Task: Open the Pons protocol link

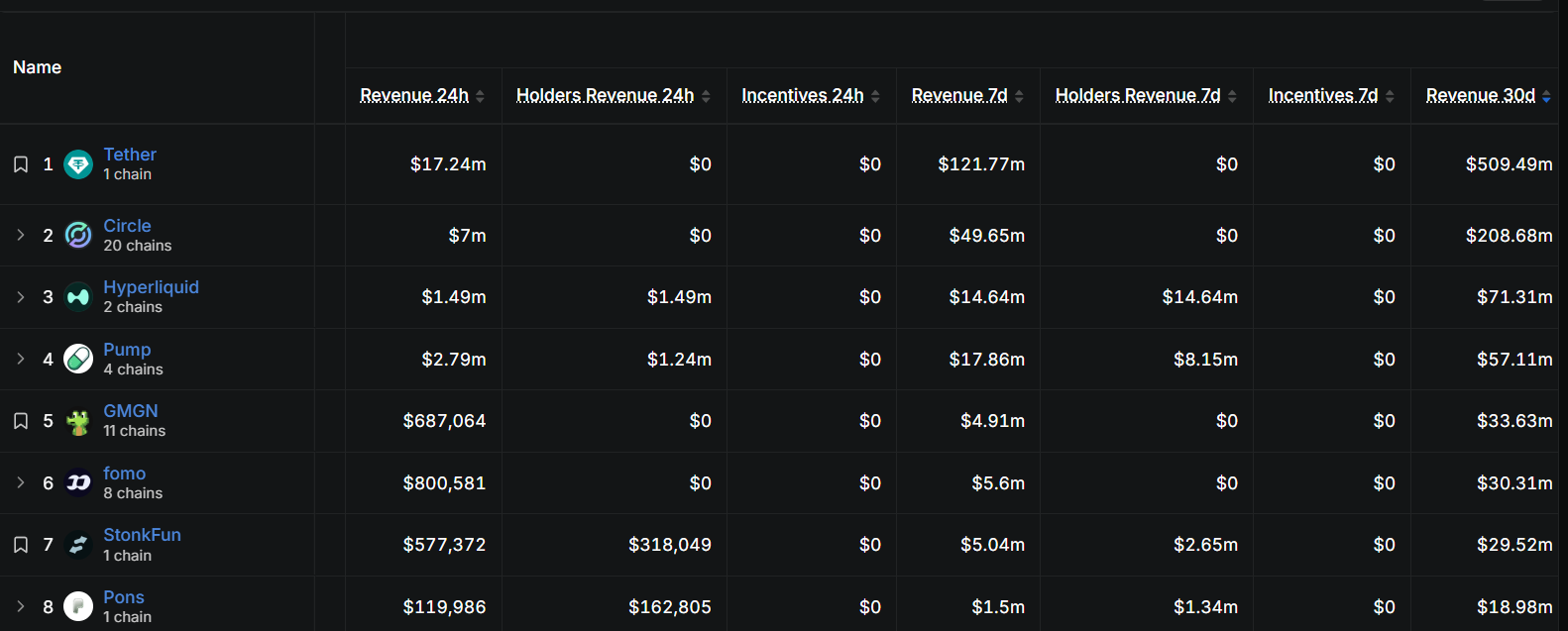Action: (x=124, y=597)
